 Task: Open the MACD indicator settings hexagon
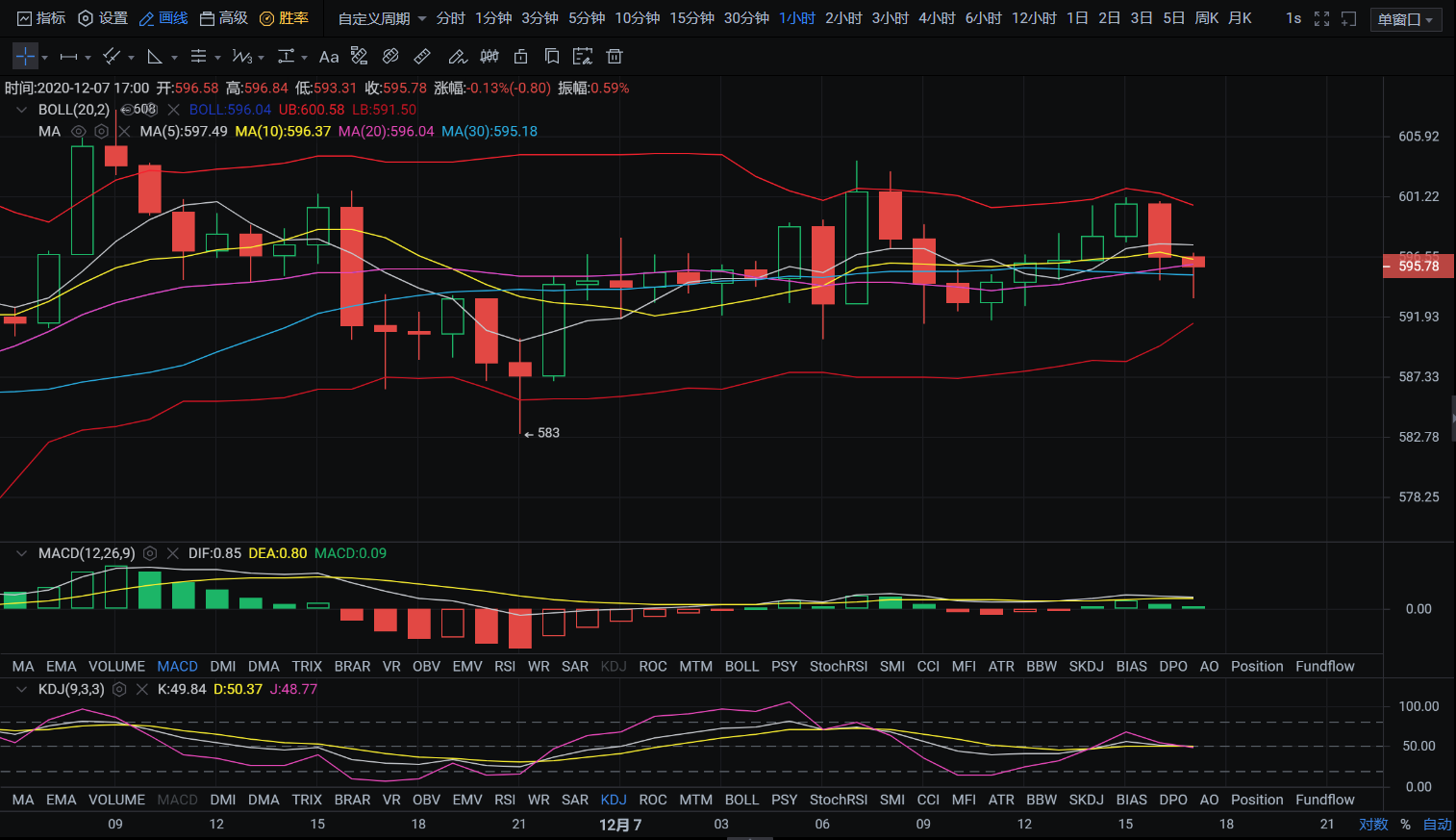point(150,553)
